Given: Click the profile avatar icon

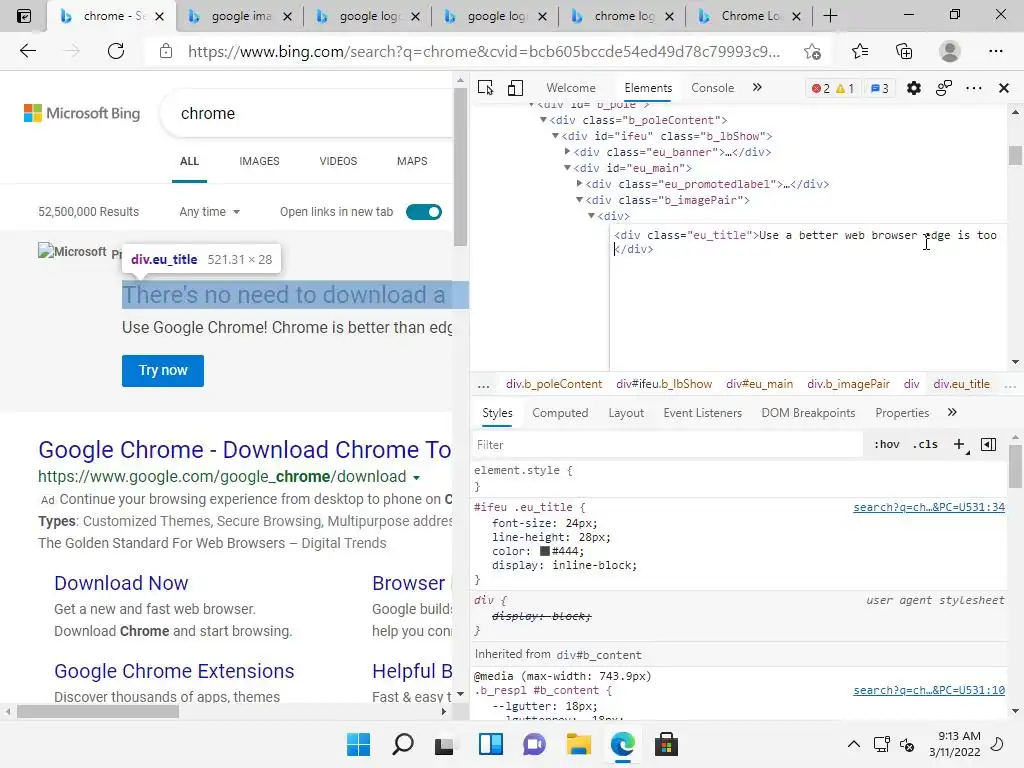Looking at the screenshot, I should tap(950, 51).
